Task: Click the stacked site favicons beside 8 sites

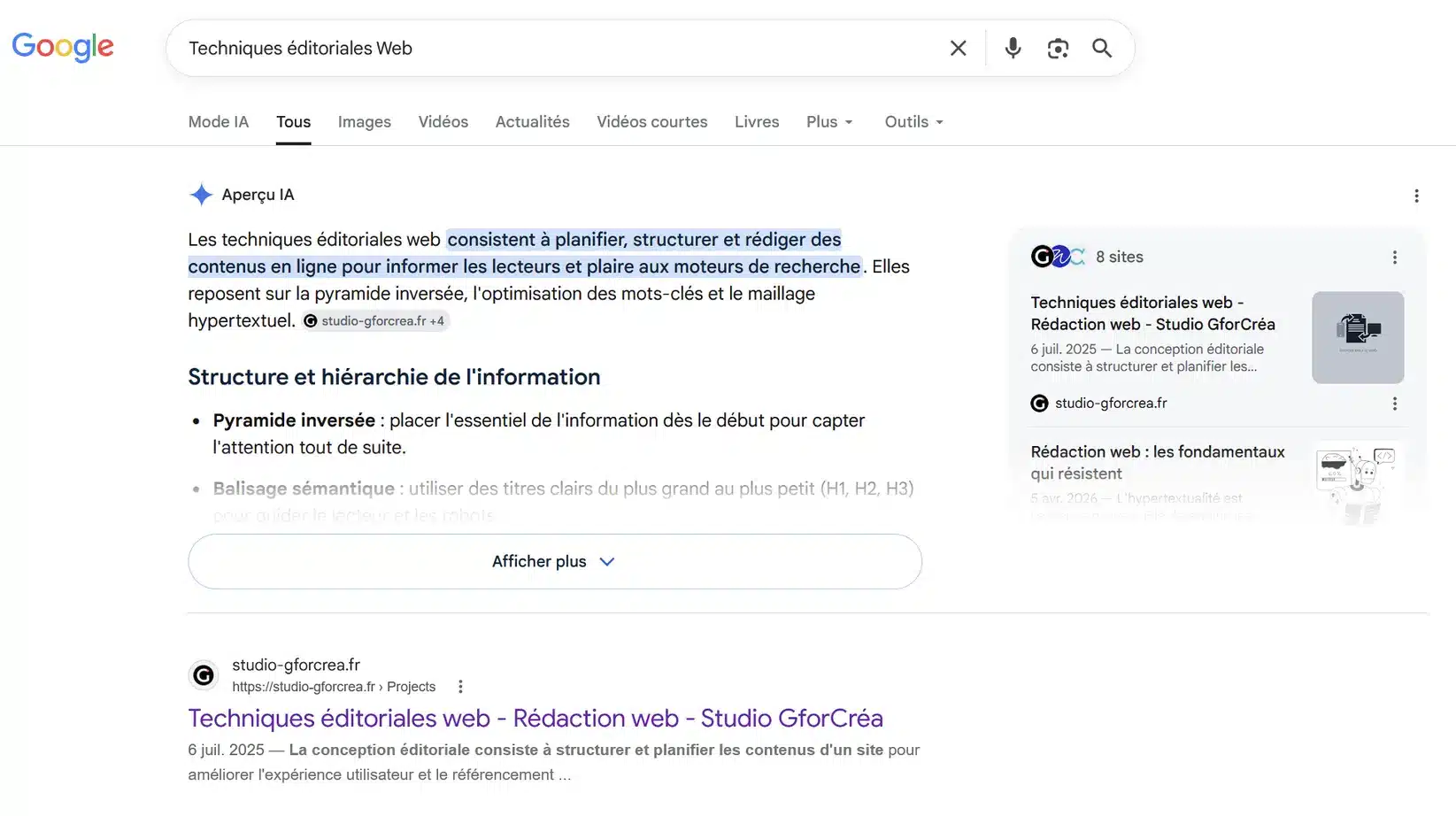Action: coord(1058,257)
